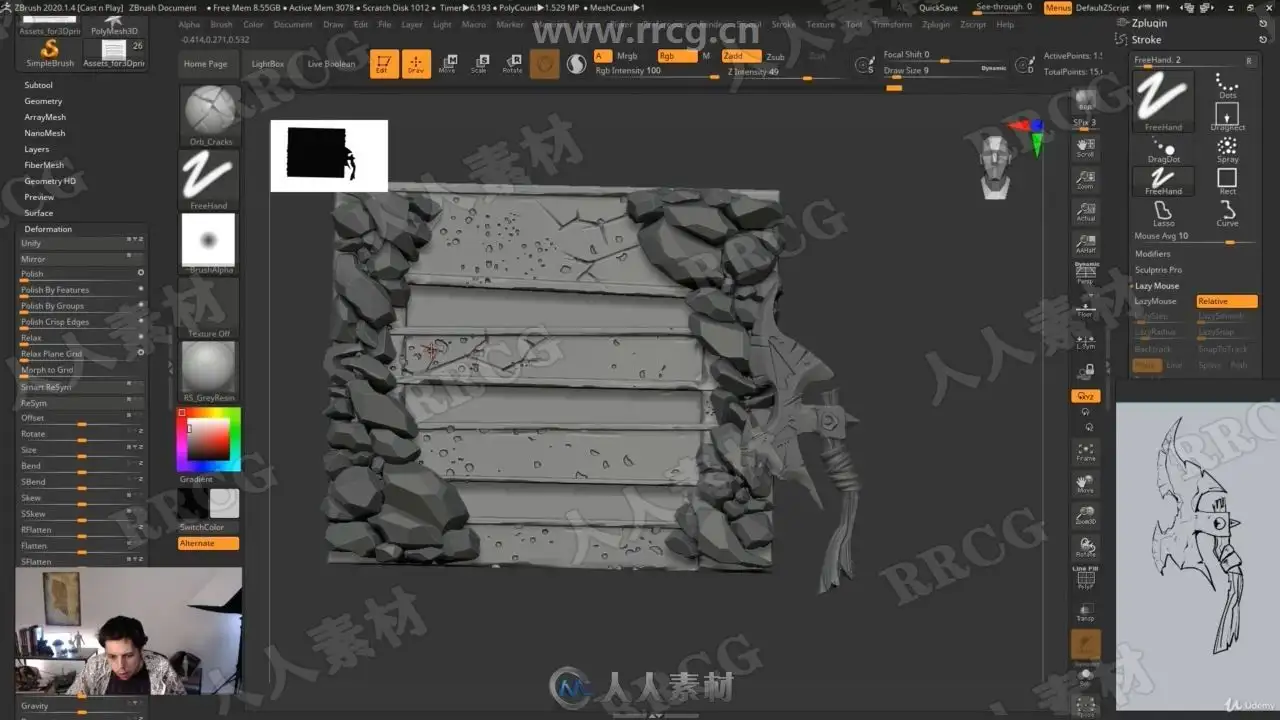This screenshot has width=1280, height=720.
Task: Toggle Zsub sculpt mode
Action: (x=775, y=57)
